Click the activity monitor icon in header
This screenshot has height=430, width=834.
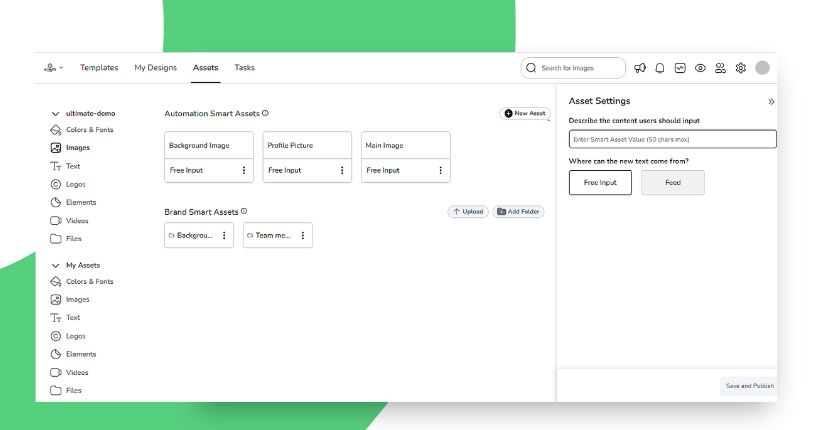tap(680, 68)
